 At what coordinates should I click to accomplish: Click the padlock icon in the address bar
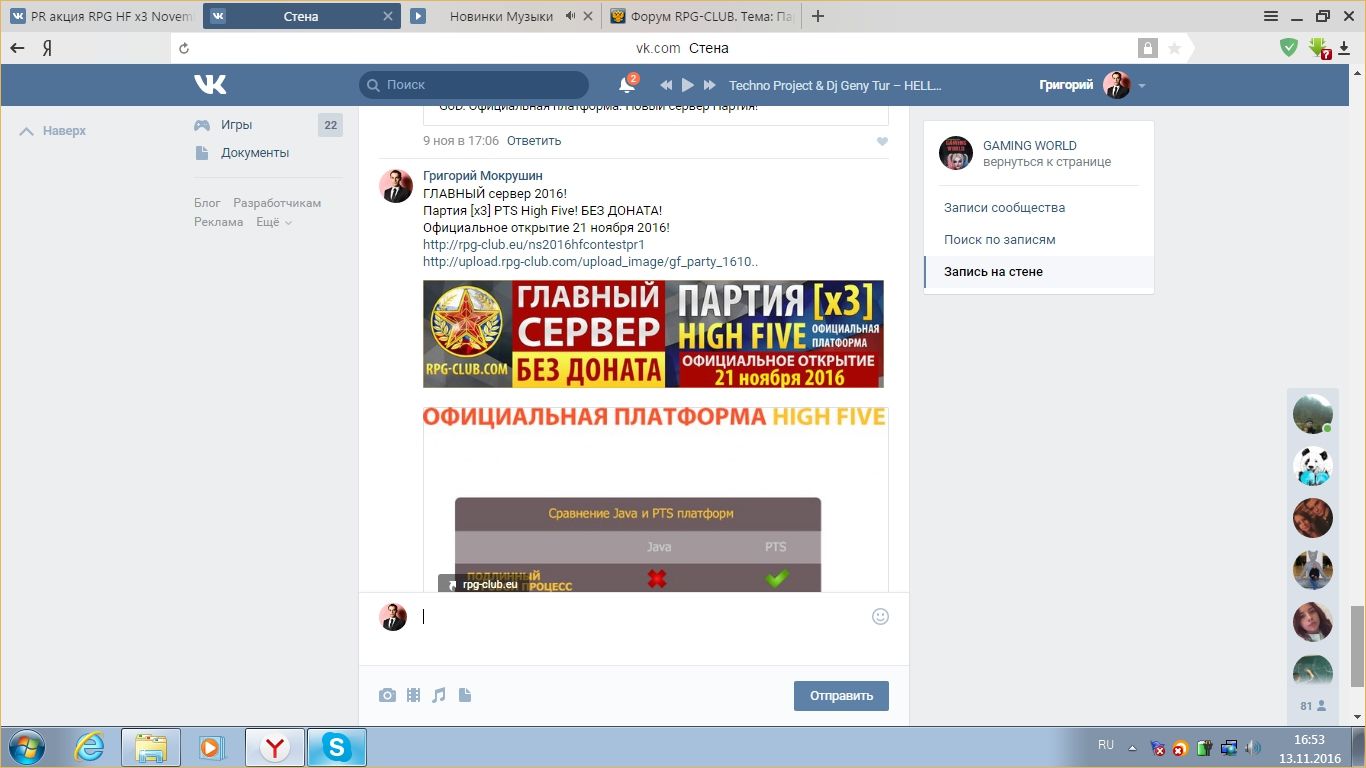[1147, 48]
